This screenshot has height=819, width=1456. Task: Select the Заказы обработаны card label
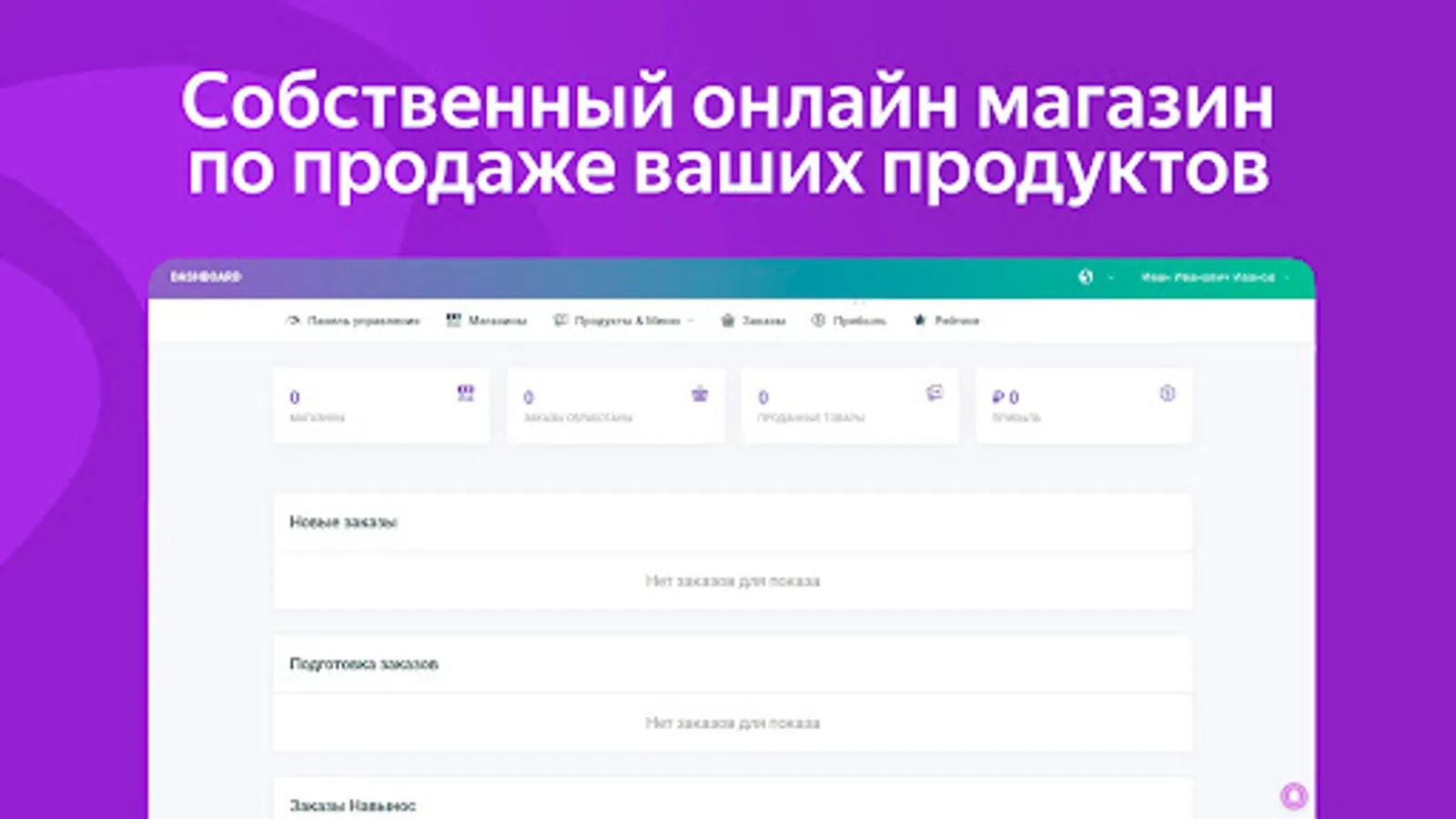point(578,418)
